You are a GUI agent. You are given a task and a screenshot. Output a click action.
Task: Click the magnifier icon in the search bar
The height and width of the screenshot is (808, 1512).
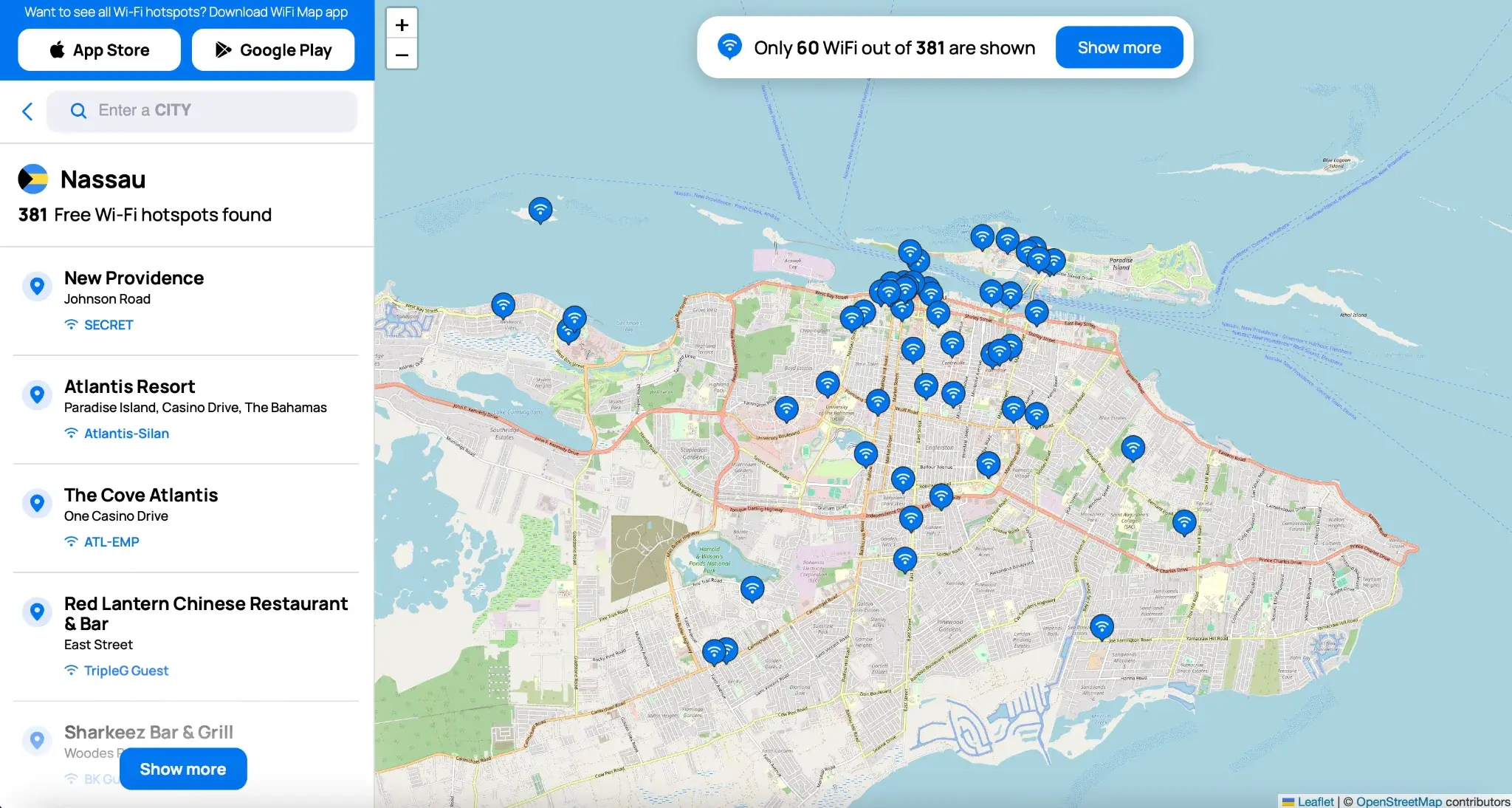pyautogui.click(x=79, y=111)
